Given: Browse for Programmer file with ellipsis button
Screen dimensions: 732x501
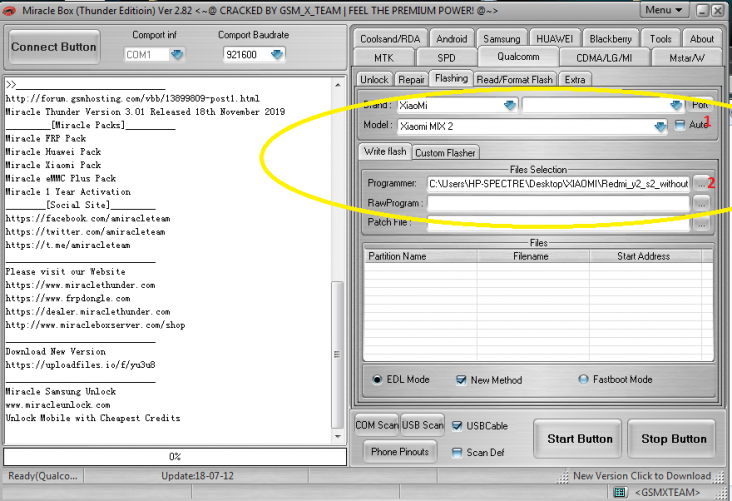Looking at the screenshot, I should click(701, 183).
